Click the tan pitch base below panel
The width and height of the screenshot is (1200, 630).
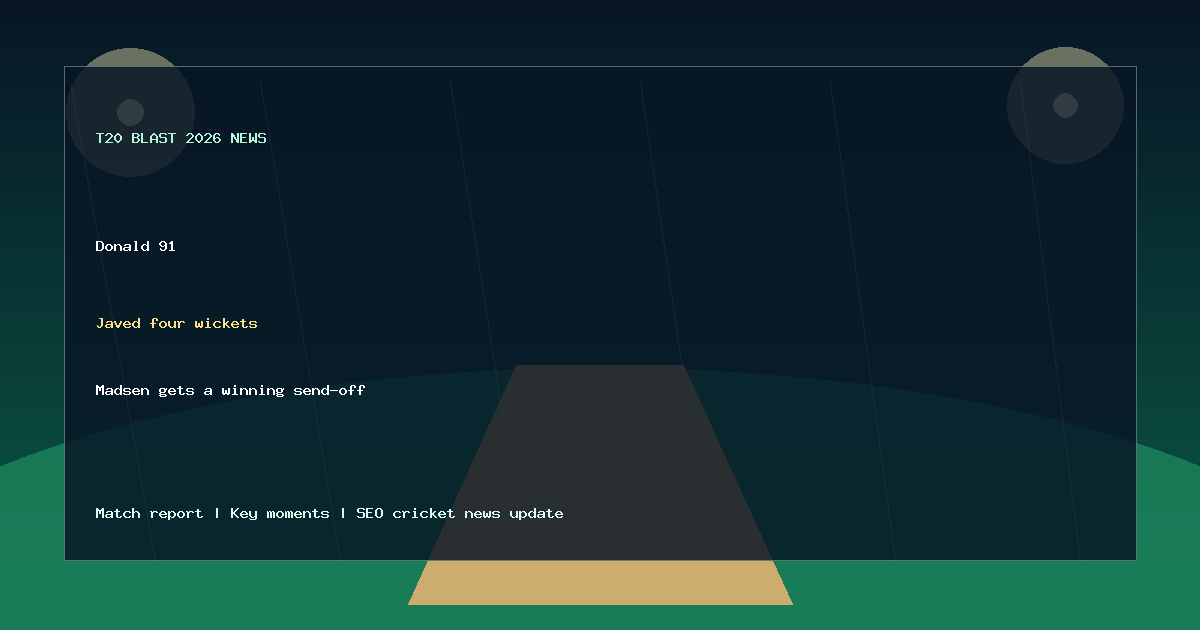click(600, 583)
